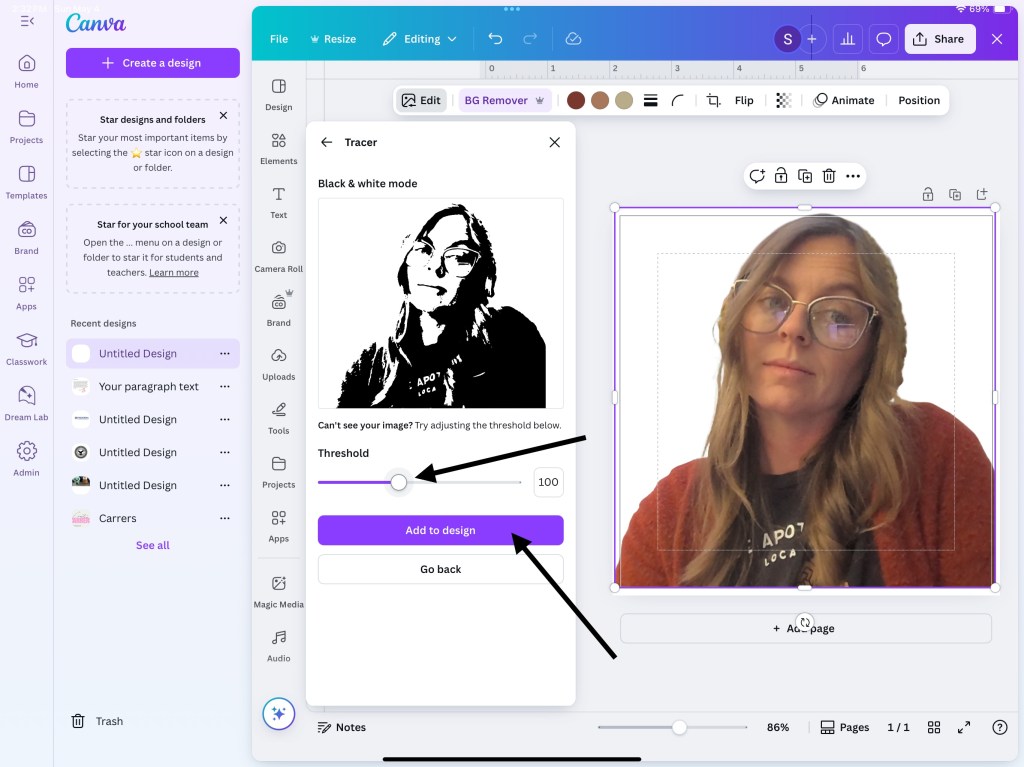Click the transparency checkerboard icon
The width and height of the screenshot is (1024, 767).
pos(784,100)
